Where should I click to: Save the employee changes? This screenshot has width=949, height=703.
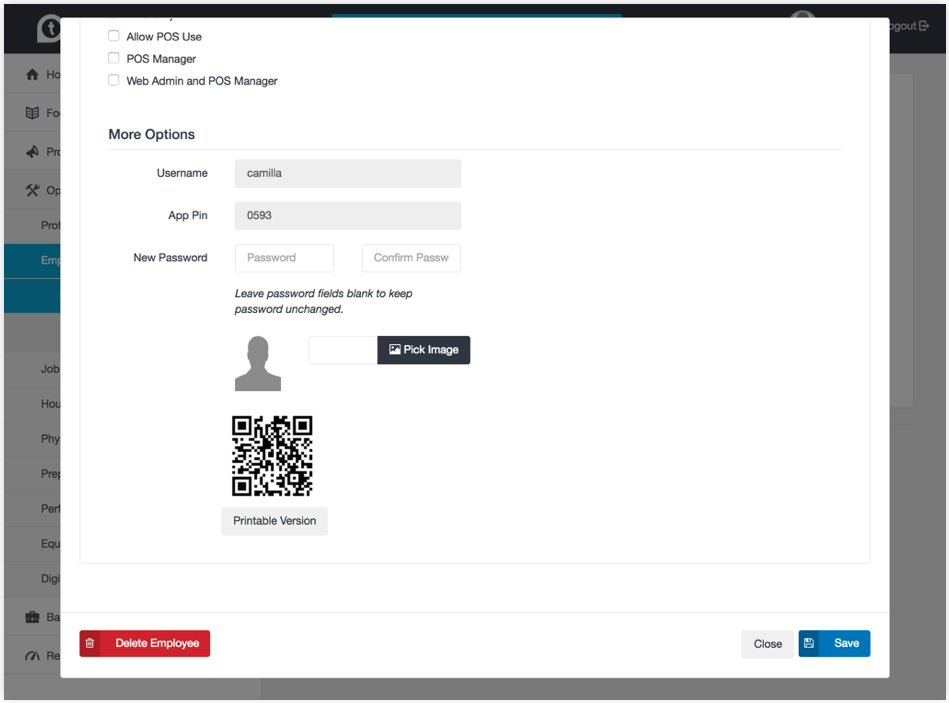(834, 644)
